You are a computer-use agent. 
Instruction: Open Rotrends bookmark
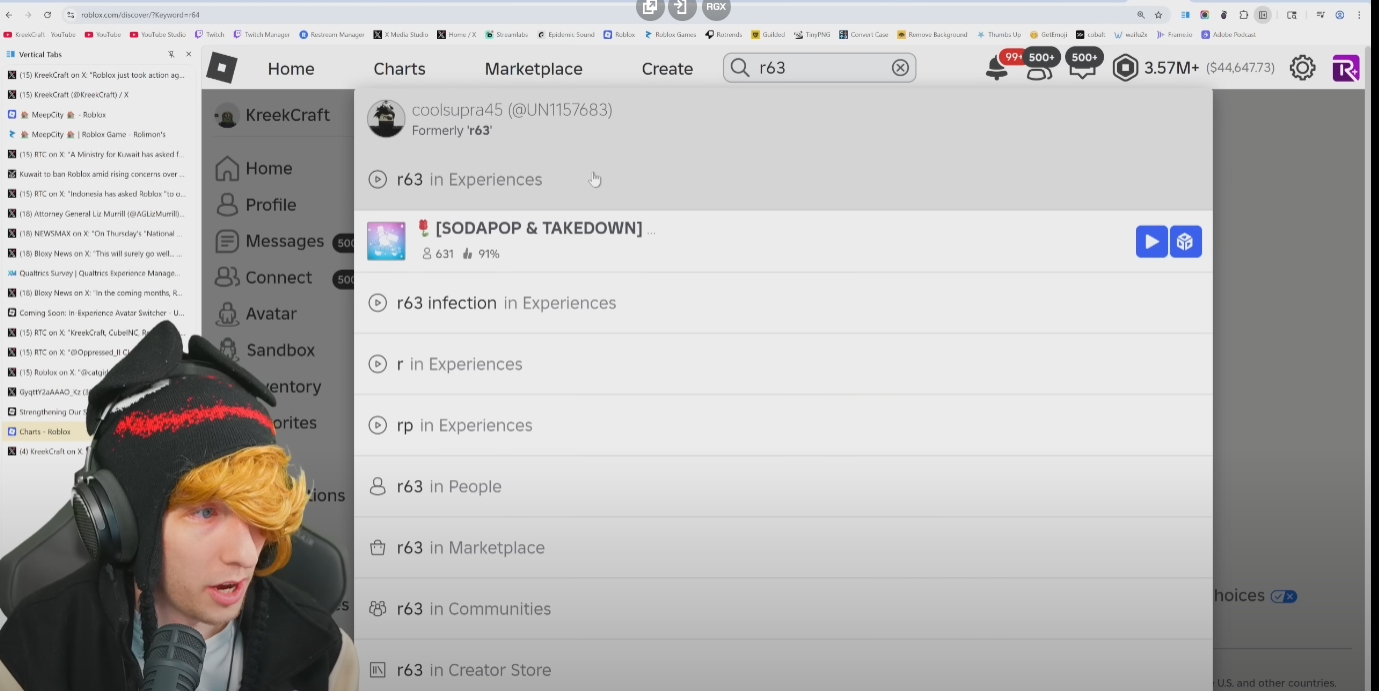click(x=723, y=35)
